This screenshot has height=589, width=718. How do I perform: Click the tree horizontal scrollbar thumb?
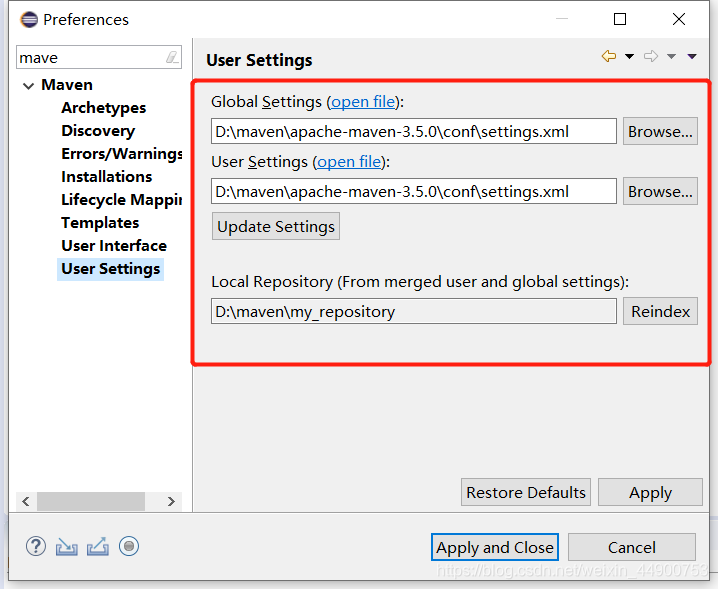tap(91, 502)
